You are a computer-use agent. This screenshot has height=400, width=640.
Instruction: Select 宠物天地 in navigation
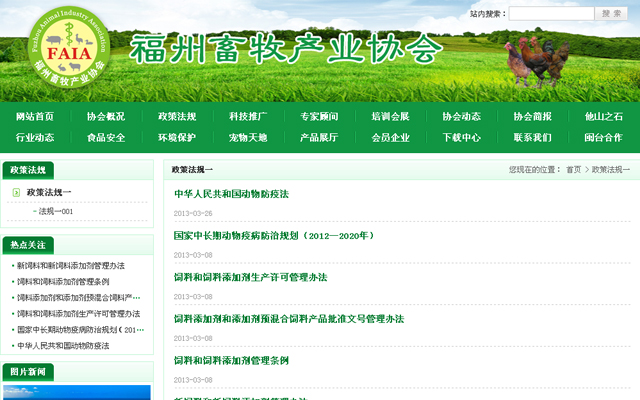pos(248,138)
